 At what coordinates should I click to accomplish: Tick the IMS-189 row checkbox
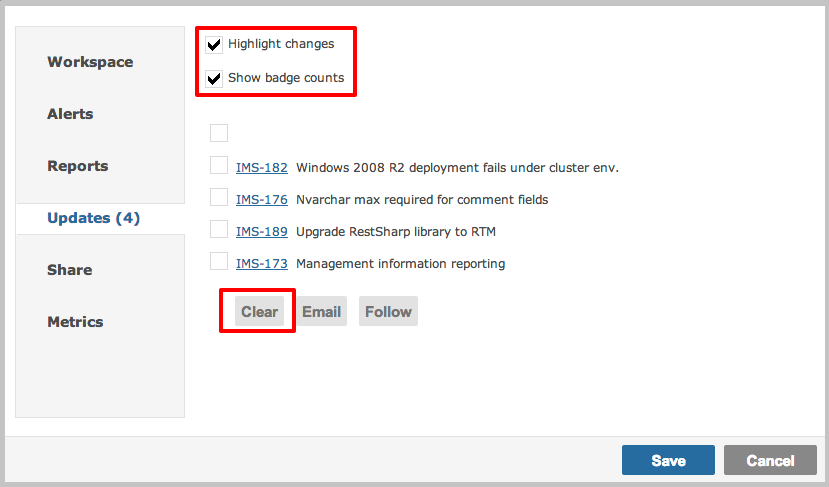[x=219, y=229]
